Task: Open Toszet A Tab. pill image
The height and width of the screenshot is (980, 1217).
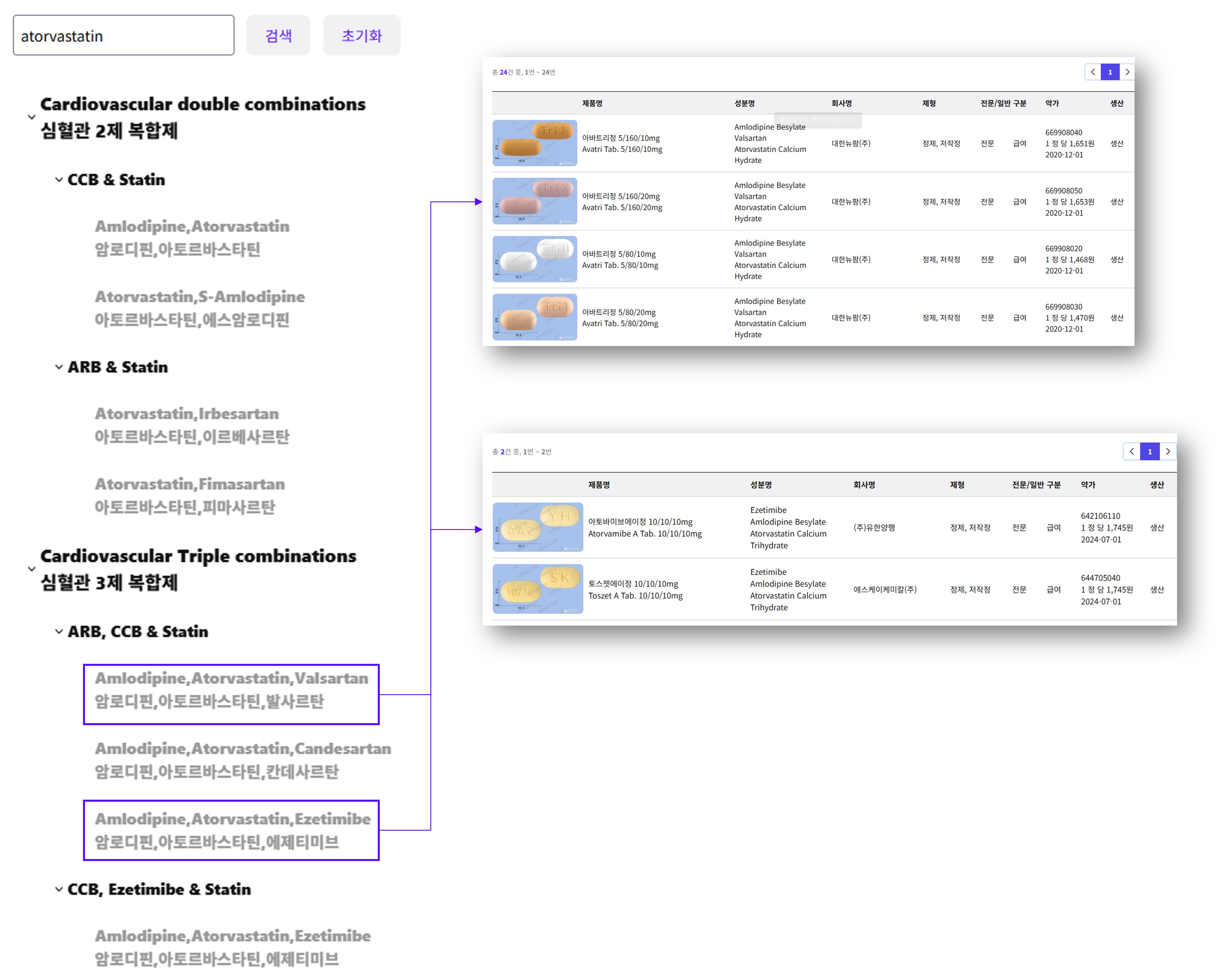Action: click(x=537, y=589)
